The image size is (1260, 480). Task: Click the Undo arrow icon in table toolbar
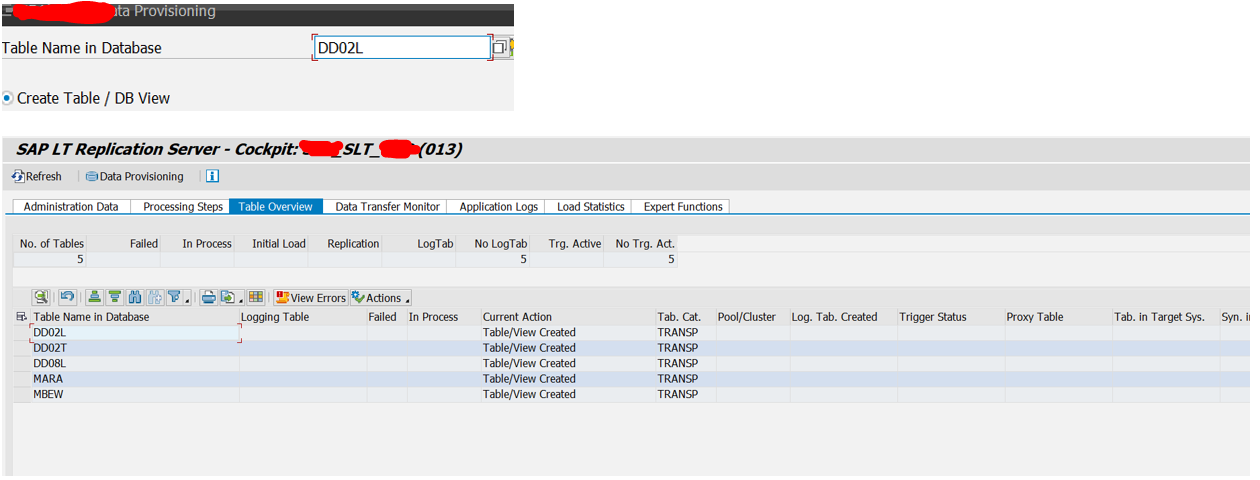67,297
